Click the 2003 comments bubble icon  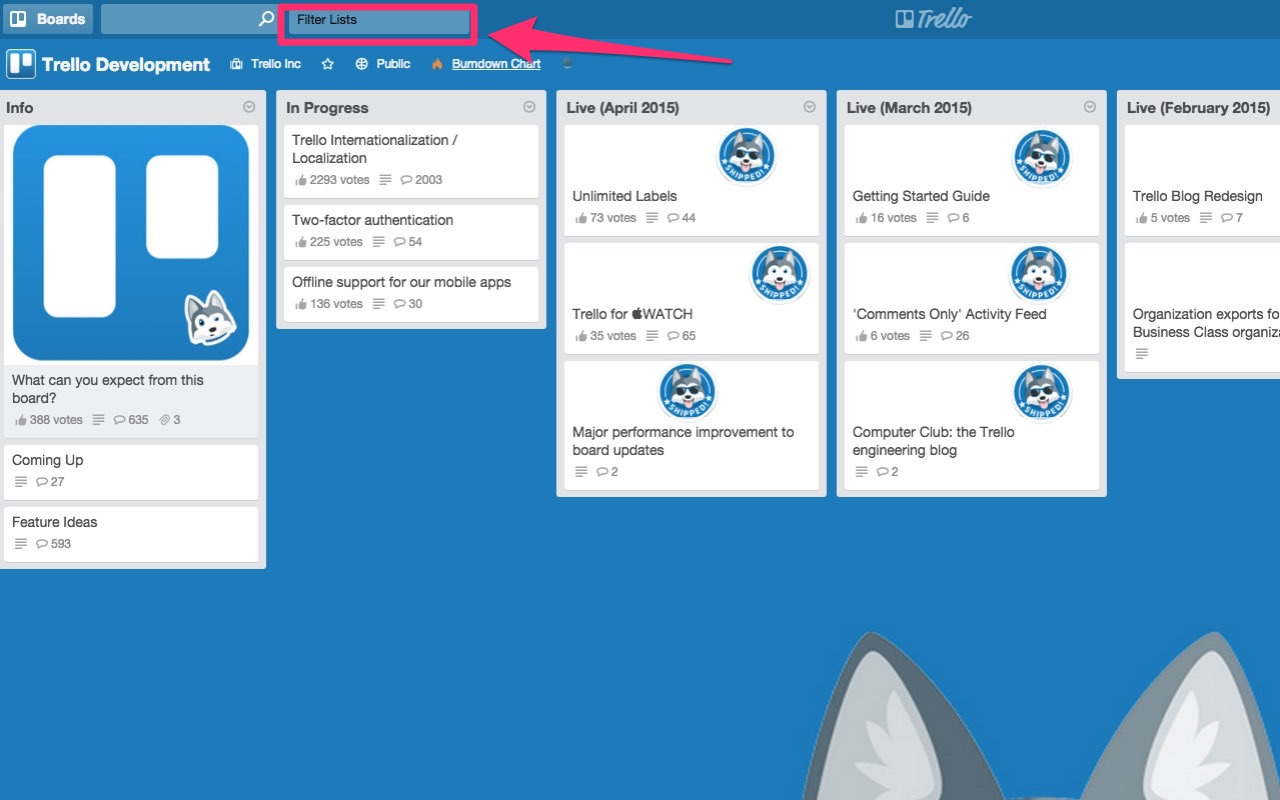[x=406, y=180]
